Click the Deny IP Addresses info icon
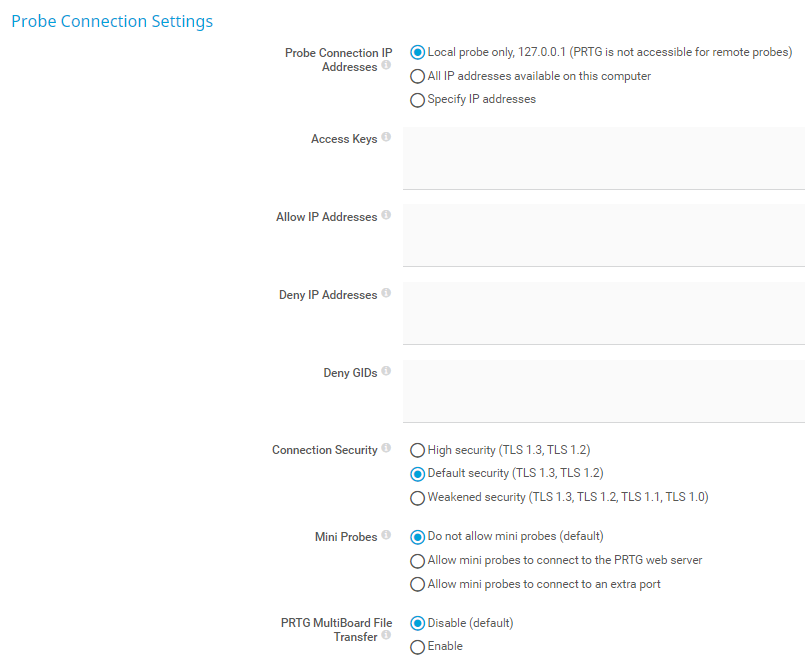The height and width of the screenshot is (671, 805). [386, 293]
